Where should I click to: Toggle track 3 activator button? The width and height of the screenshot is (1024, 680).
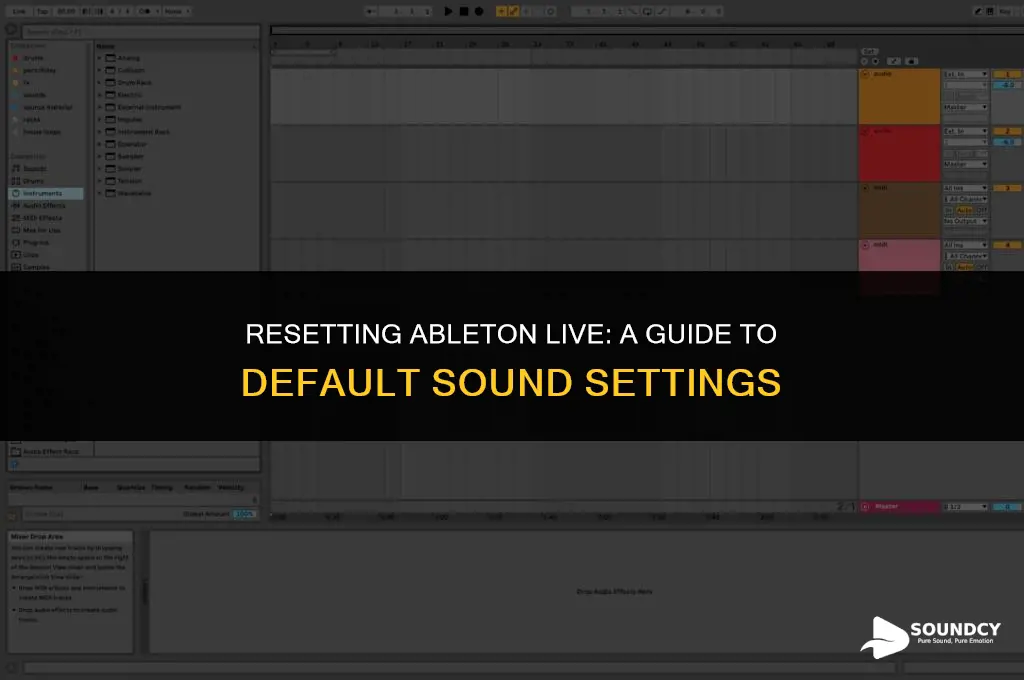1008,188
